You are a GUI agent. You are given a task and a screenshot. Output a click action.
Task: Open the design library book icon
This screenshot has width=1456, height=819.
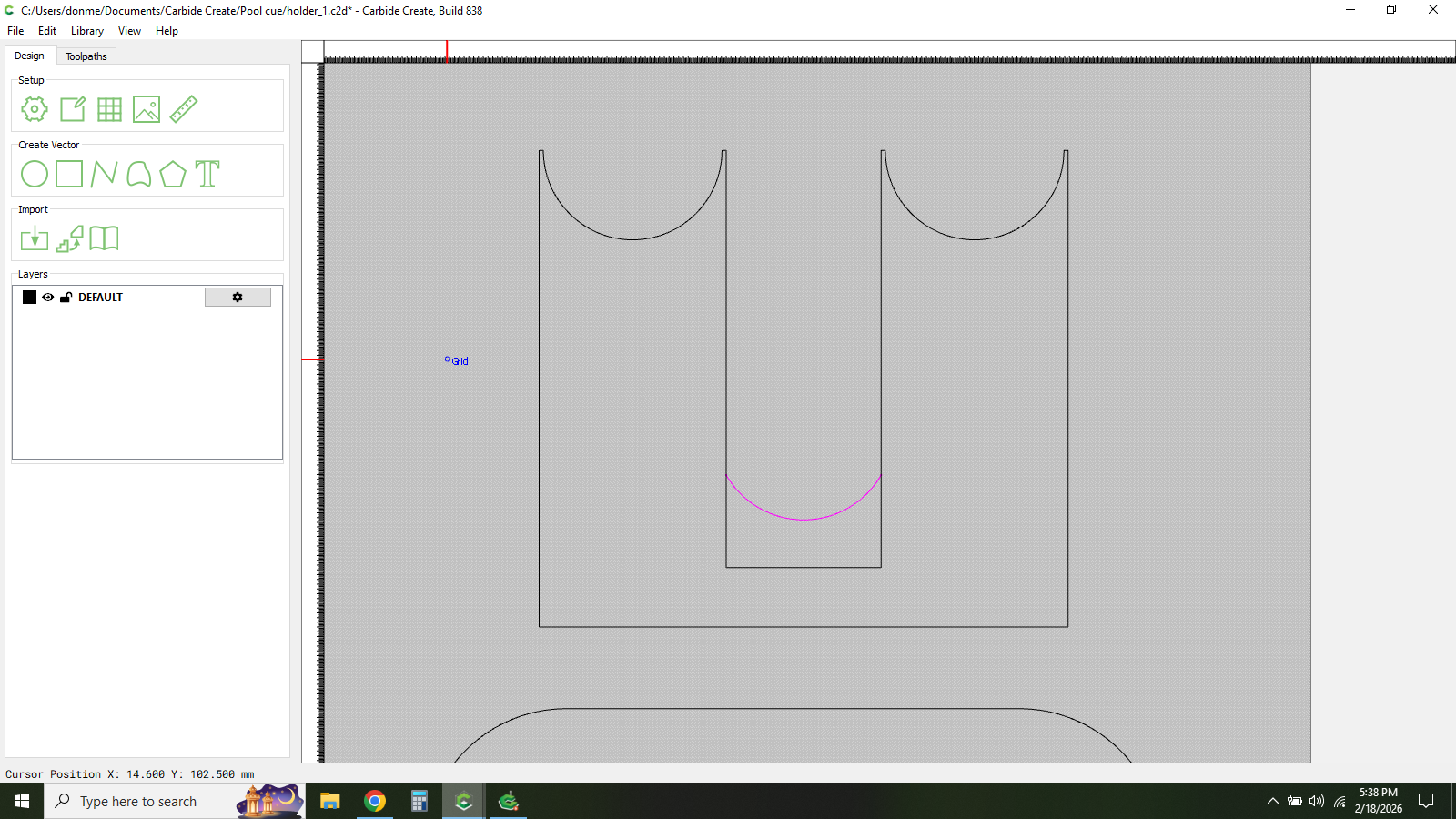tap(104, 238)
